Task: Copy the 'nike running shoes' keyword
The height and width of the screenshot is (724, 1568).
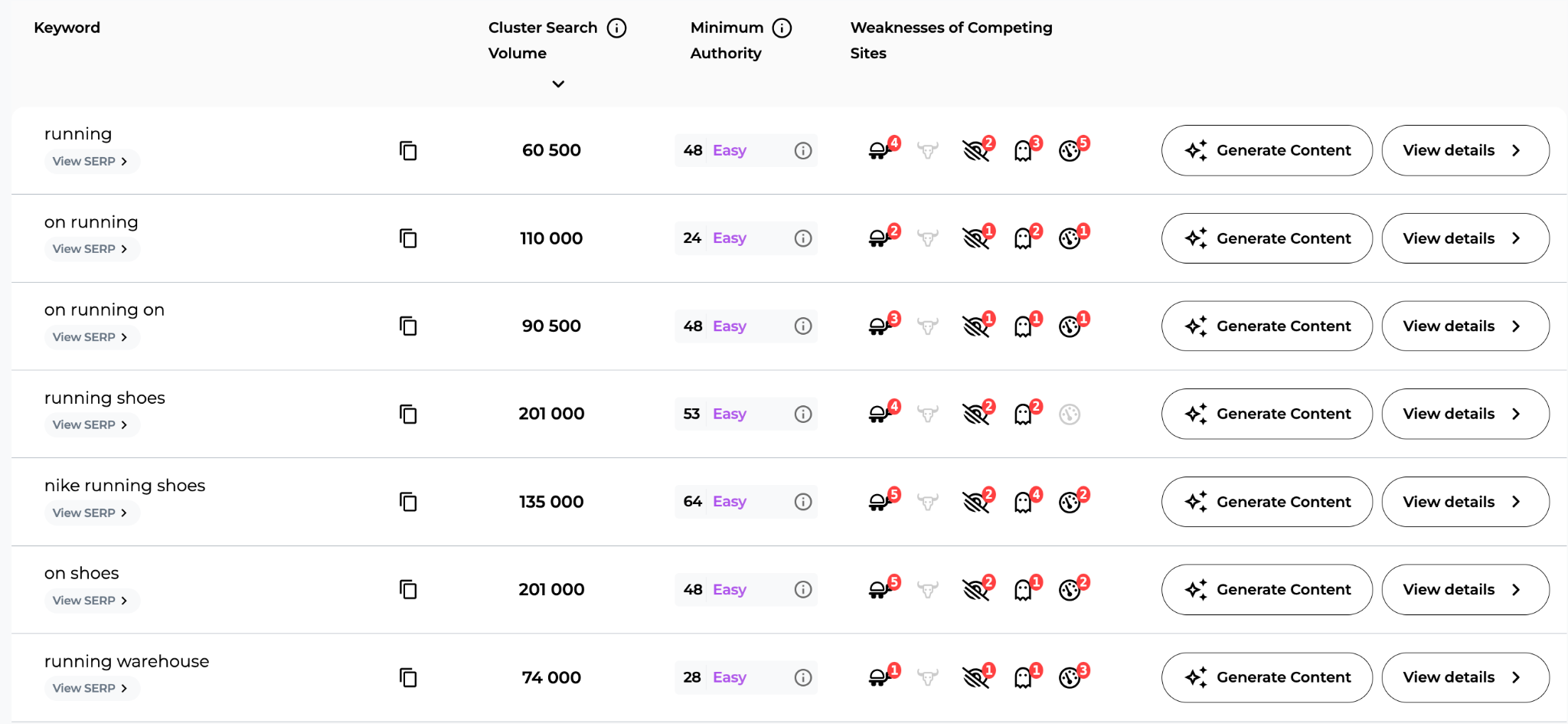Action: click(x=408, y=502)
